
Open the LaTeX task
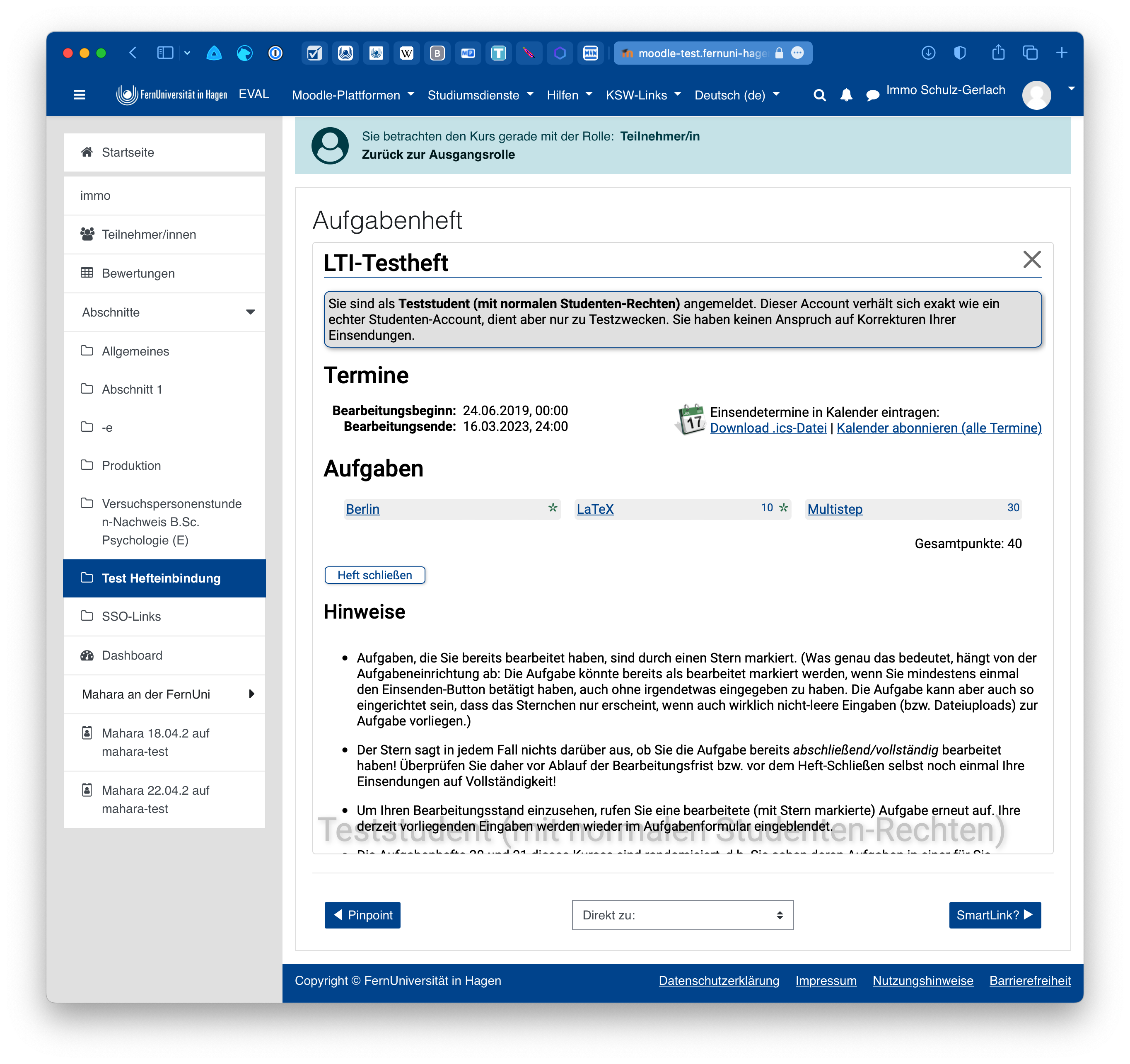(595, 509)
